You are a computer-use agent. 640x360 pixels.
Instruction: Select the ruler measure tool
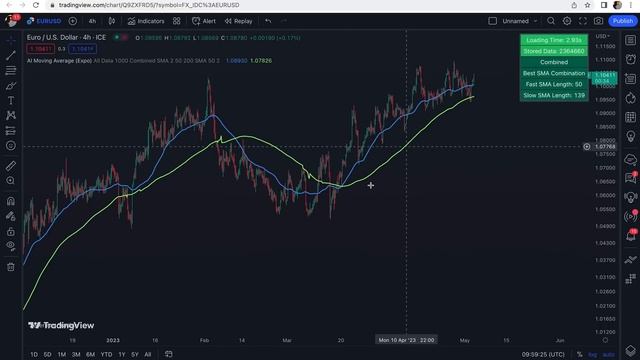click(x=11, y=166)
